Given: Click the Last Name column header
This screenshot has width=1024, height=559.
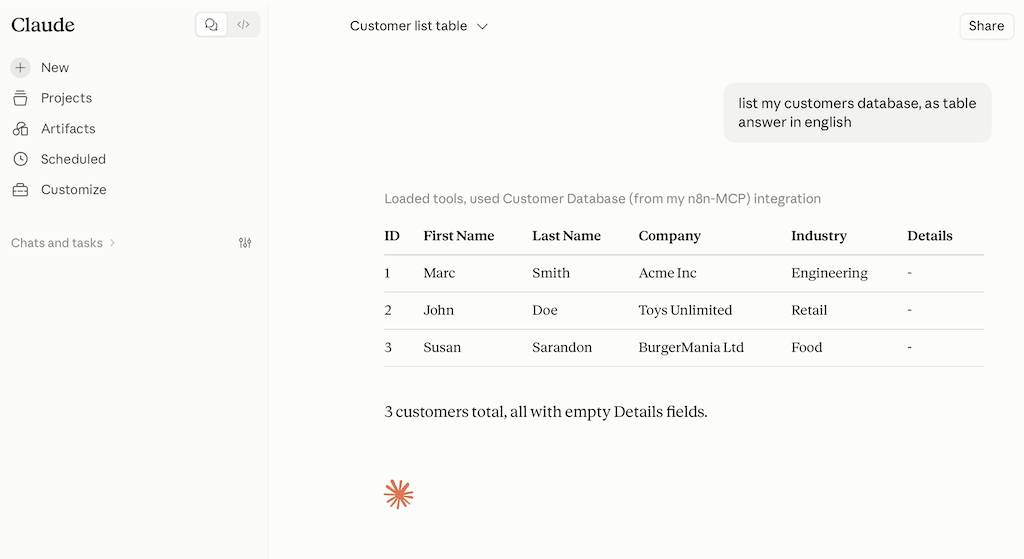Looking at the screenshot, I should (x=566, y=236).
